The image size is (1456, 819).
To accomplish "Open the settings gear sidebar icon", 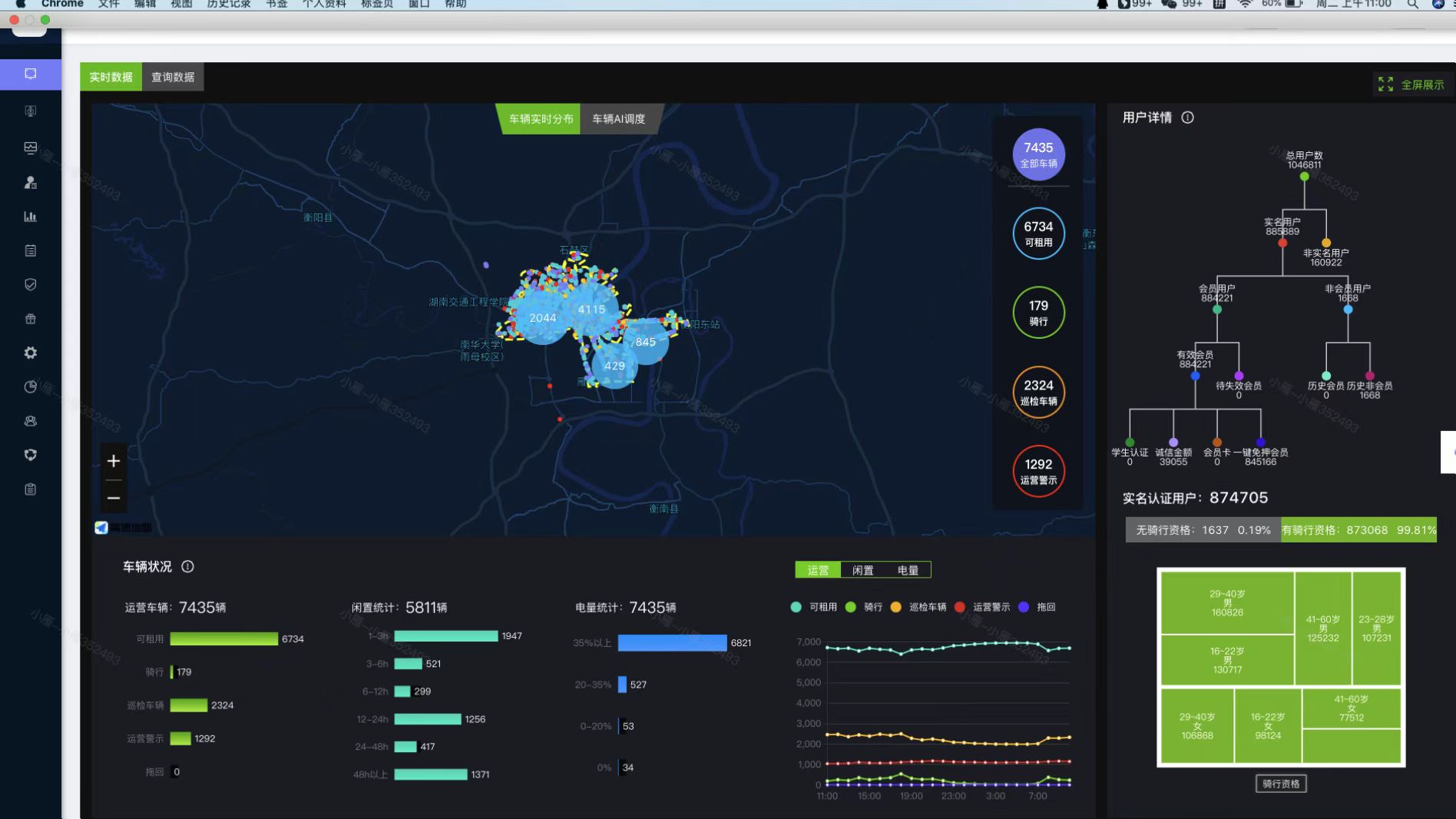I will (x=31, y=353).
